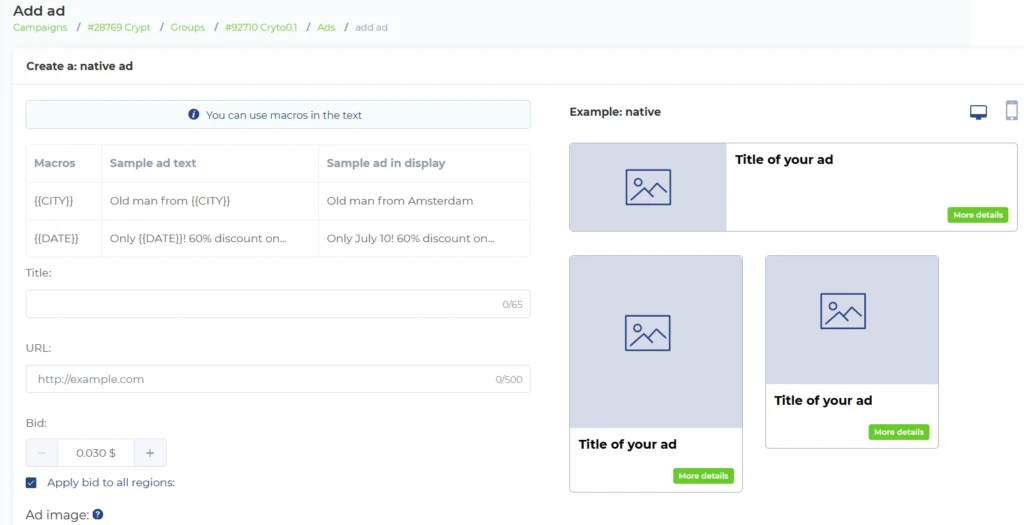The height and width of the screenshot is (525, 1024).
Task: Click the 'Add ad' page title
Action: click(x=39, y=10)
